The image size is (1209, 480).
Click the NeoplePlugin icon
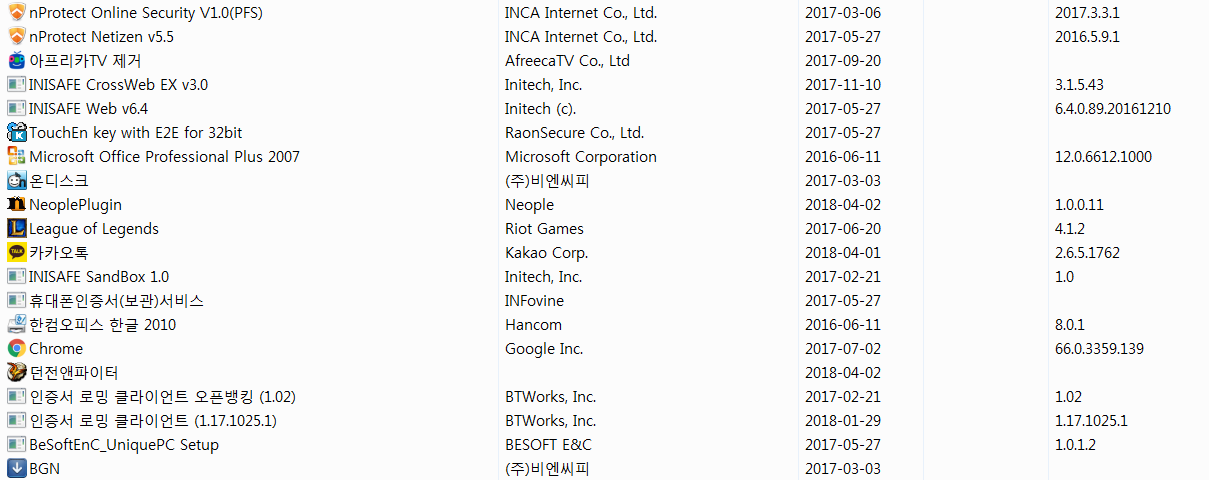click(16, 205)
